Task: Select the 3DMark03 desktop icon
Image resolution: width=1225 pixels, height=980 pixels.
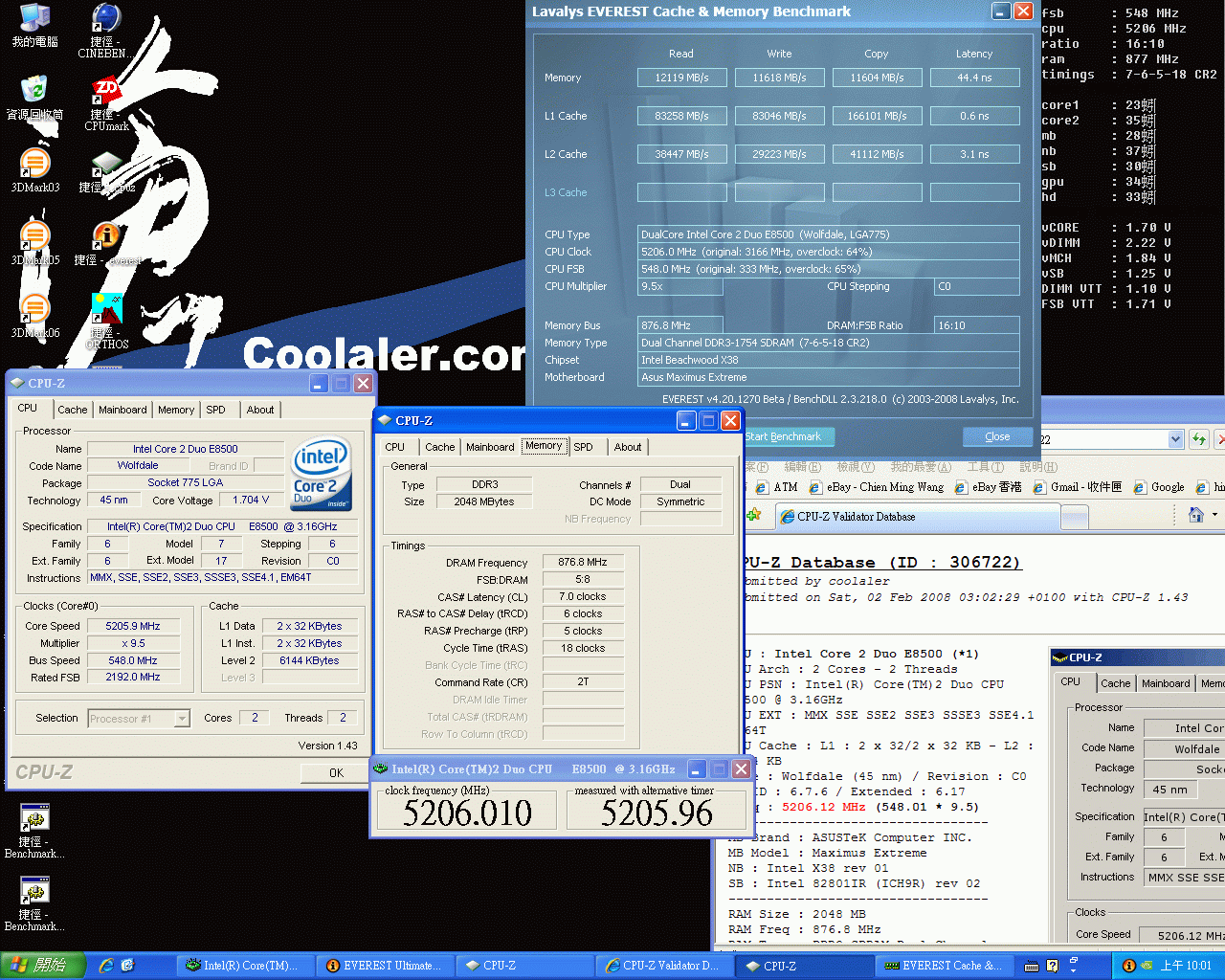Action: click(x=34, y=170)
